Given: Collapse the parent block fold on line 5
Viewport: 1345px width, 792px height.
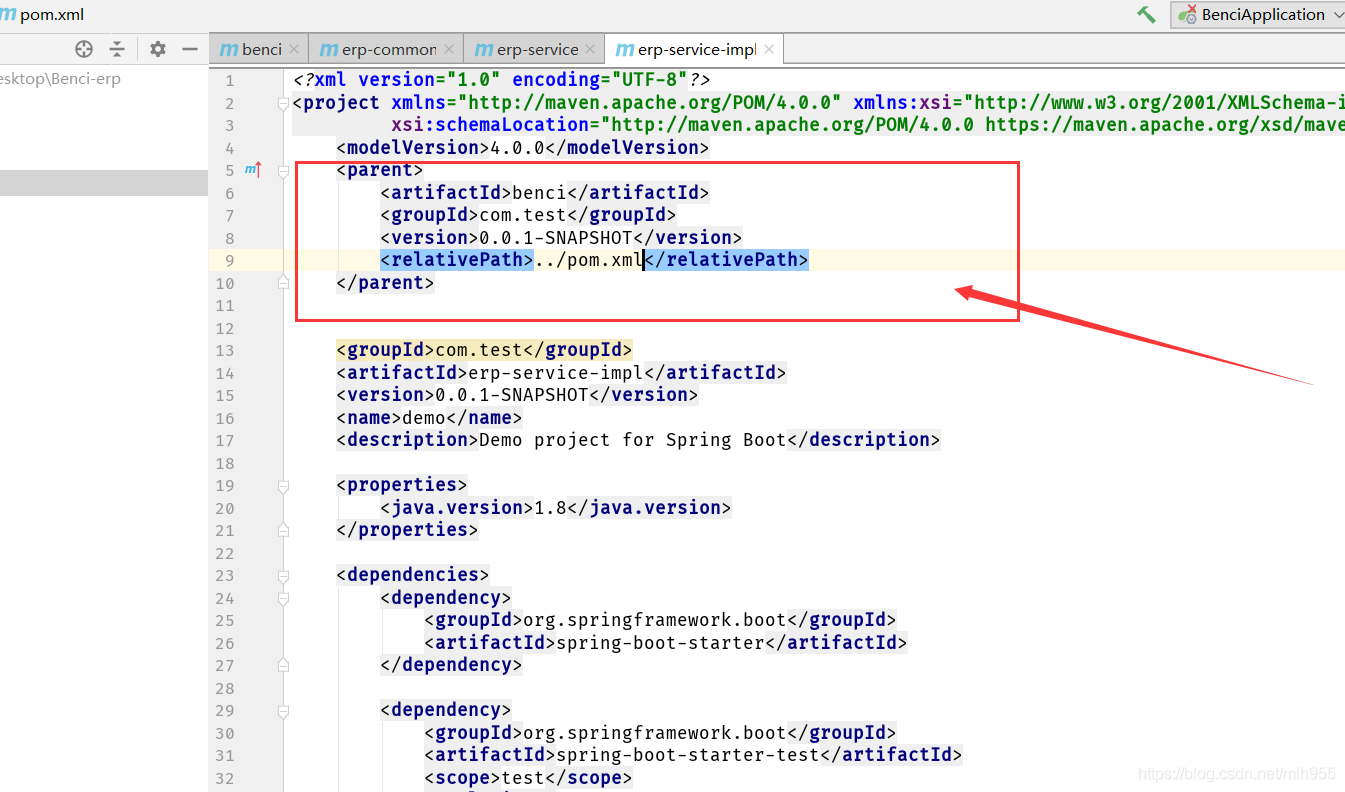Looking at the screenshot, I should tap(283, 170).
